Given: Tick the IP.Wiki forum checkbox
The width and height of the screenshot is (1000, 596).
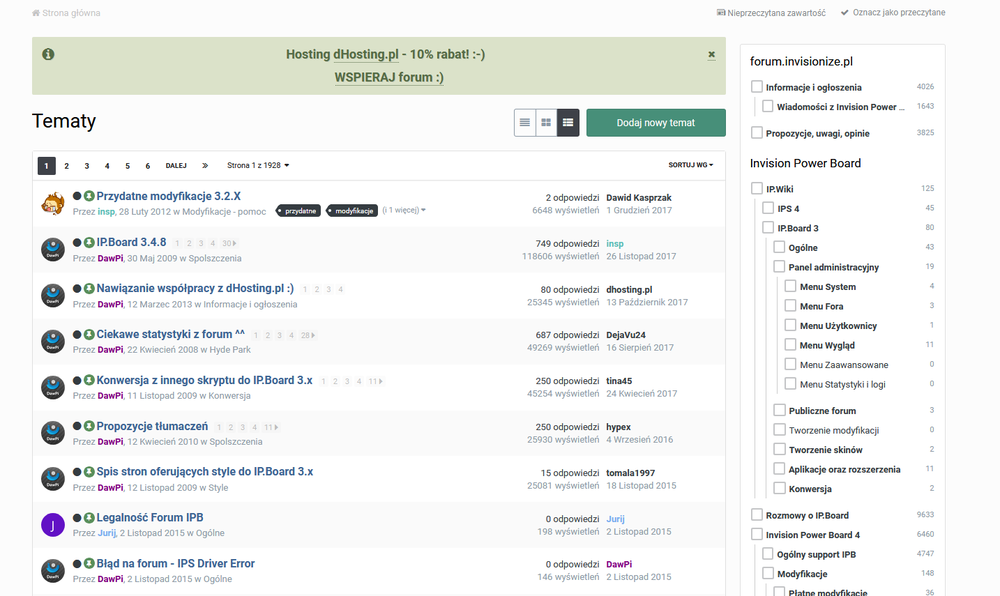Looking at the screenshot, I should [757, 189].
